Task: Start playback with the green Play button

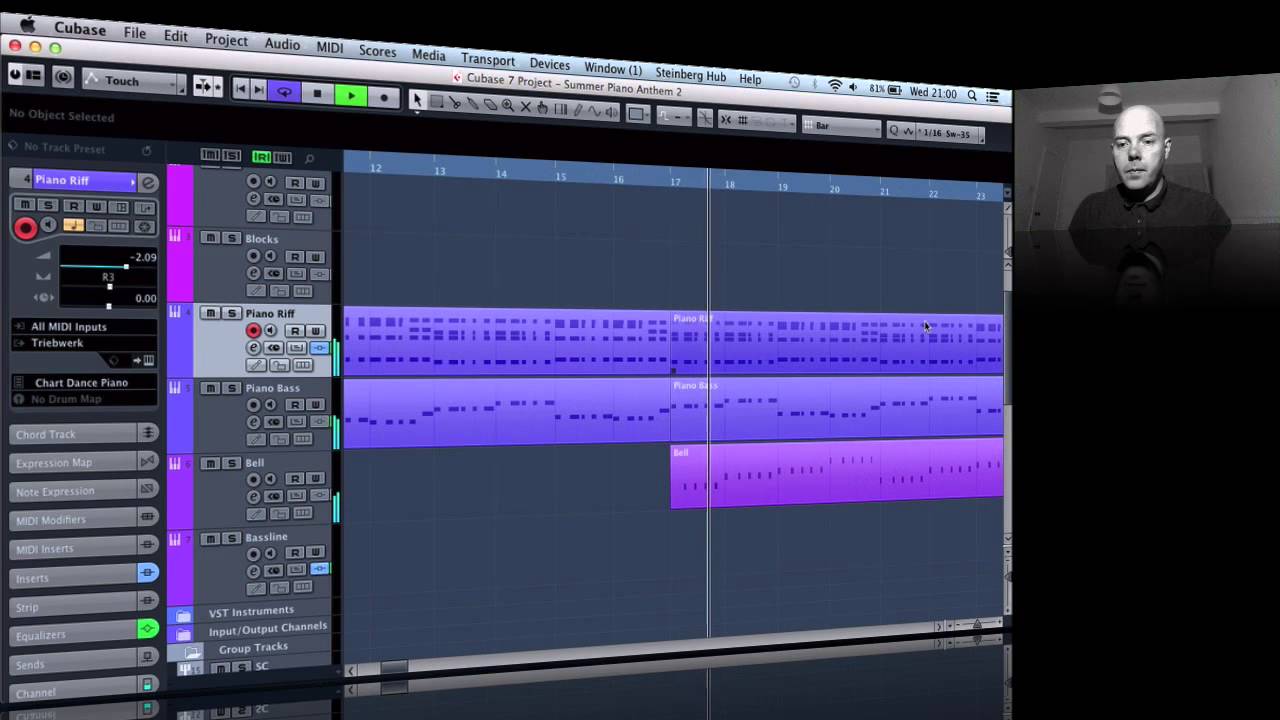Action: 350,95
